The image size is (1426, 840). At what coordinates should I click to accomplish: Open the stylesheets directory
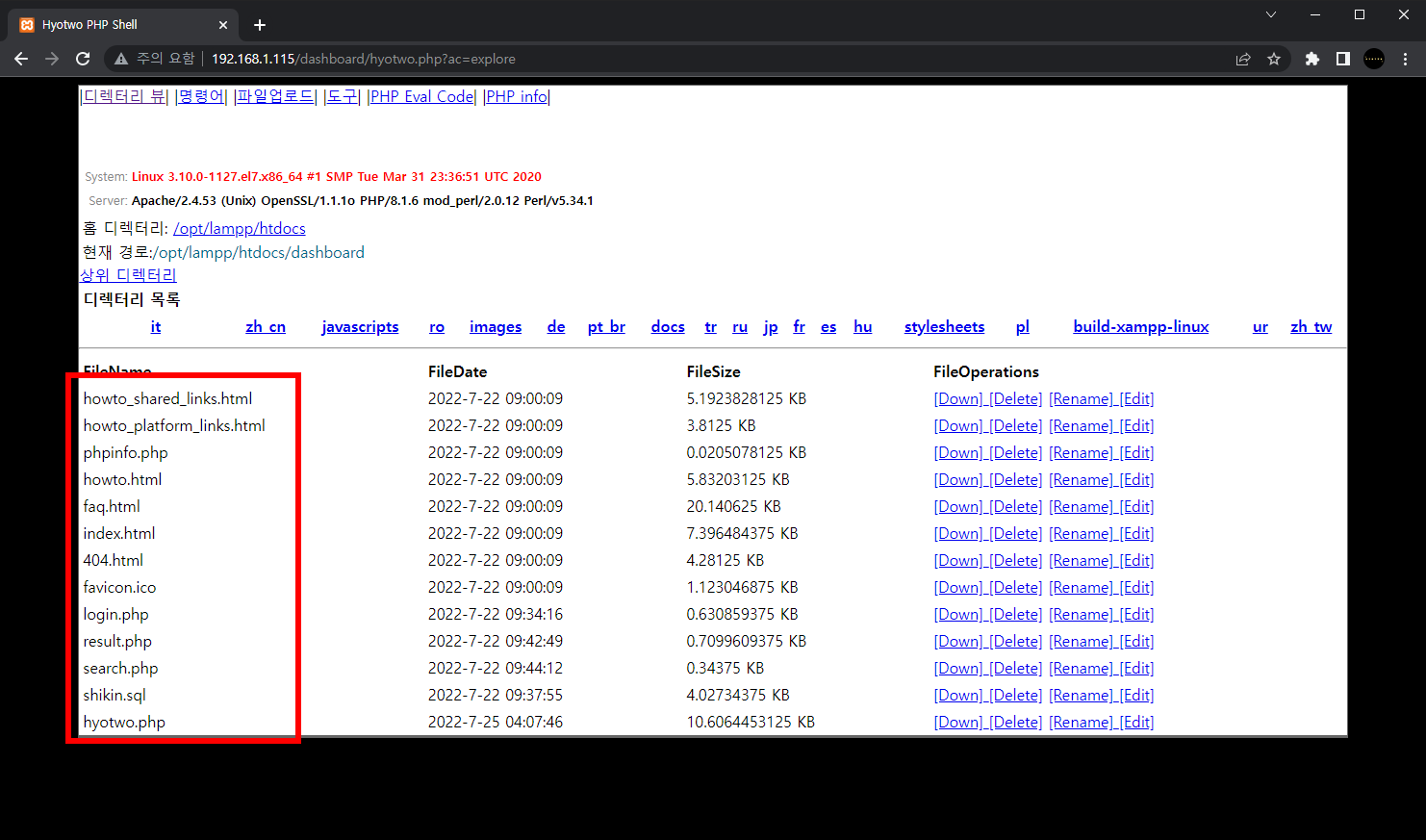click(x=945, y=327)
